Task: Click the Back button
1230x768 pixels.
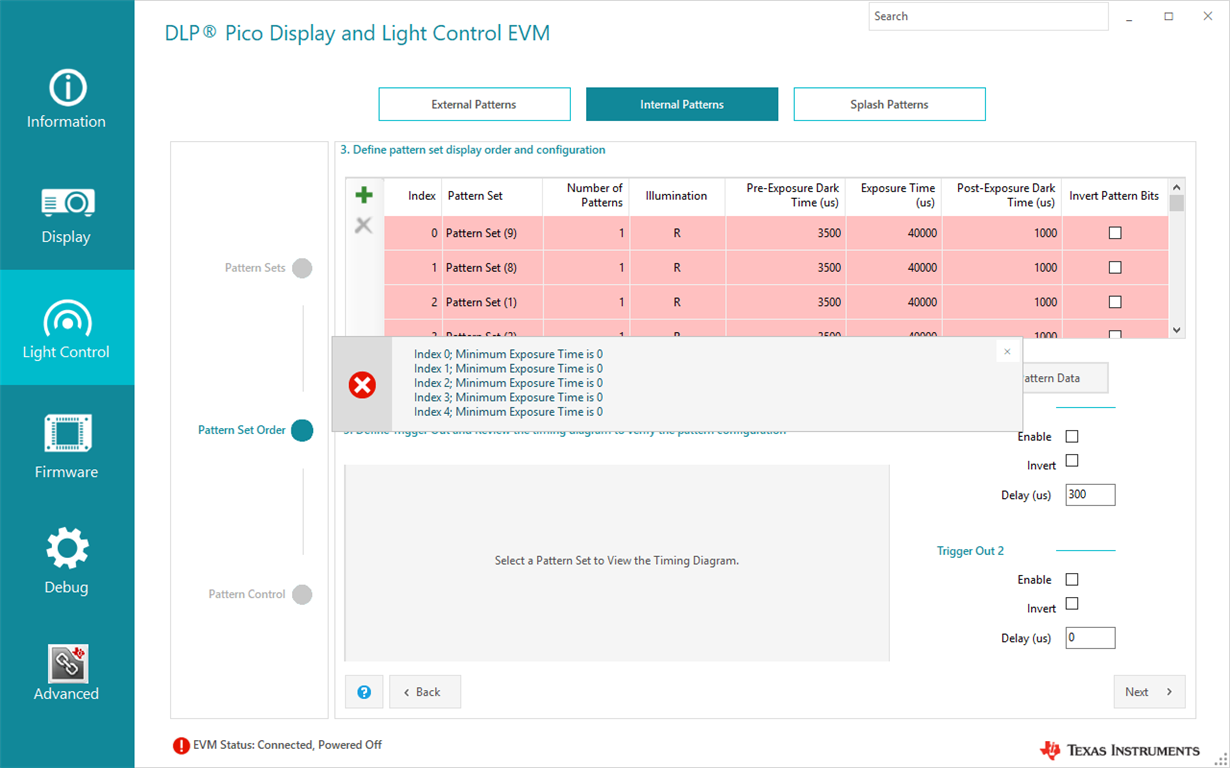Action: [425, 692]
